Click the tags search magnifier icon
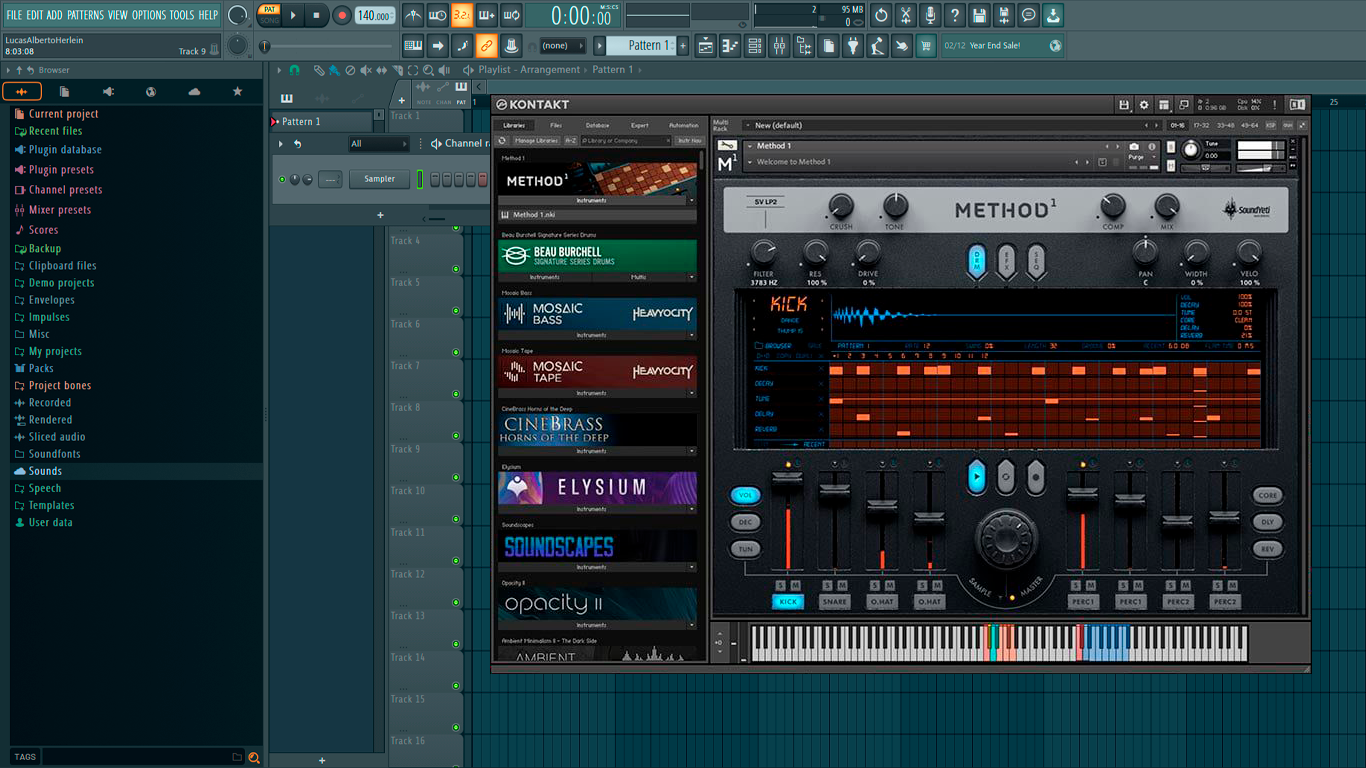Viewport: 1366px width, 768px height. [x=254, y=757]
